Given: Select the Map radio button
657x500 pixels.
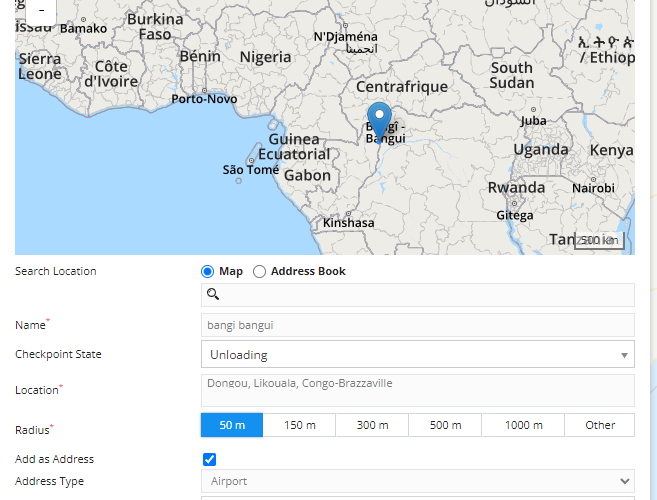Looking at the screenshot, I should 208,271.
